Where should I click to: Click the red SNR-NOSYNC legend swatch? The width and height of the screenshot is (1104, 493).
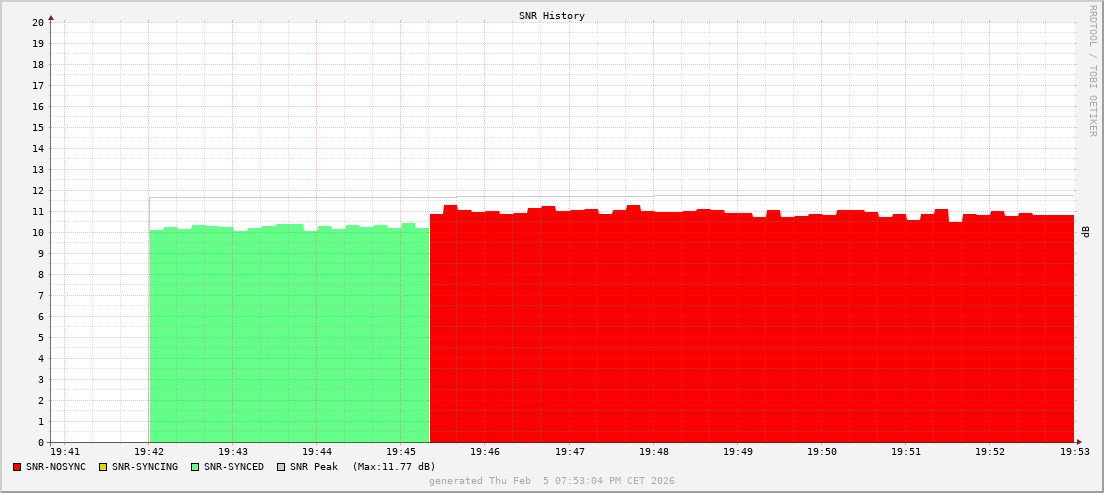pos(17,467)
